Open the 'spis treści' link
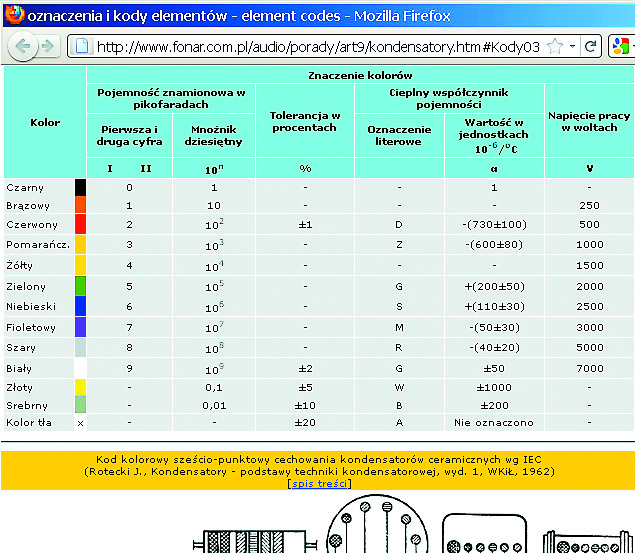Screen dimensions: 635x553 (319, 484)
